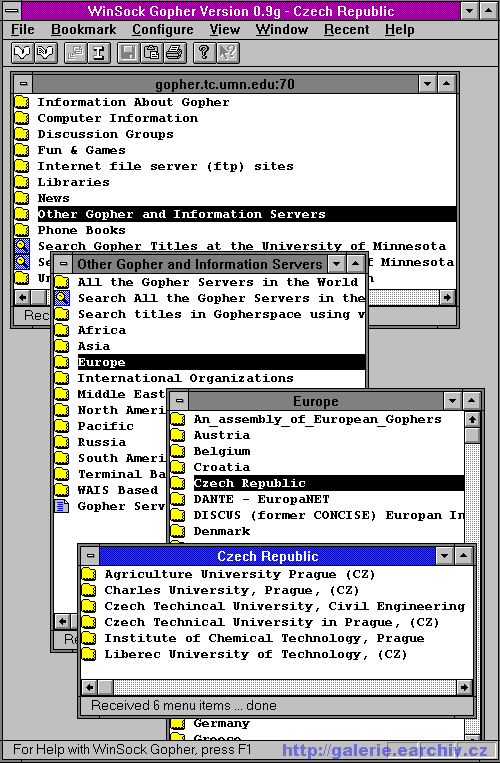Select the Fun & Games entry
The width and height of the screenshot is (500, 763).
click(81, 150)
